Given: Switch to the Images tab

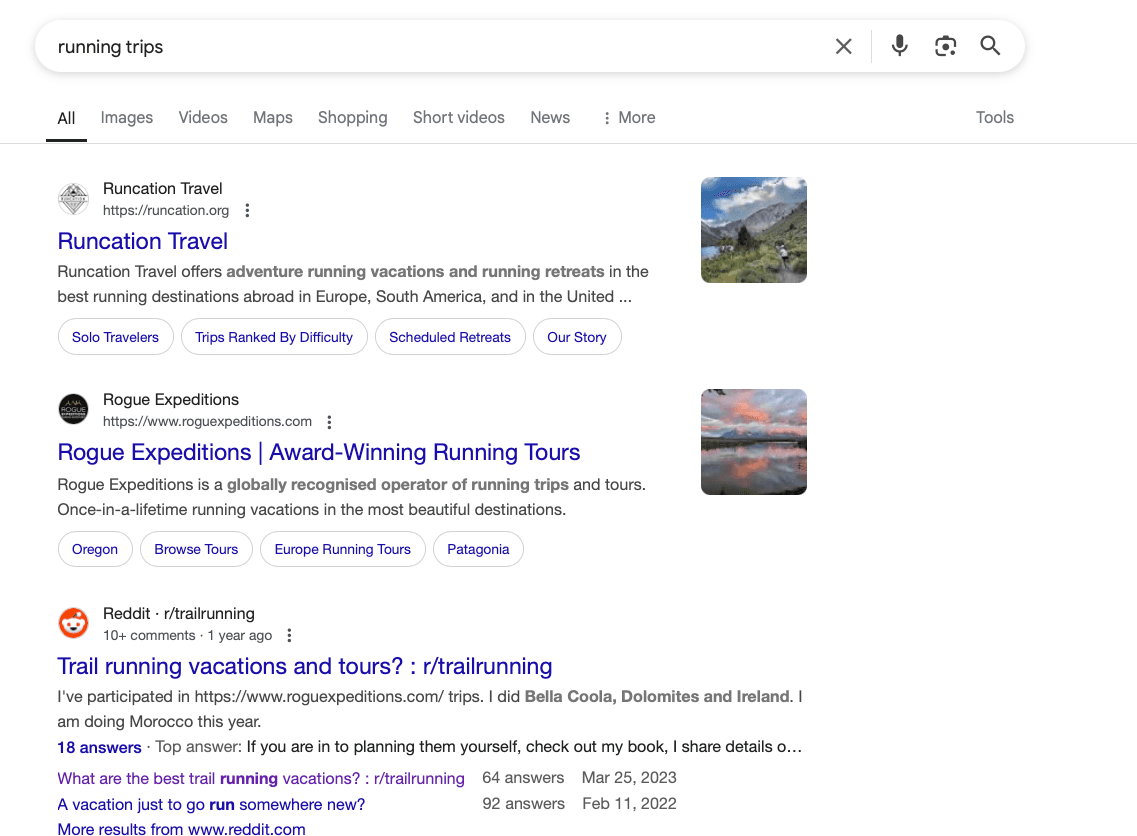Looking at the screenshot, I should [x=127, y=118].
